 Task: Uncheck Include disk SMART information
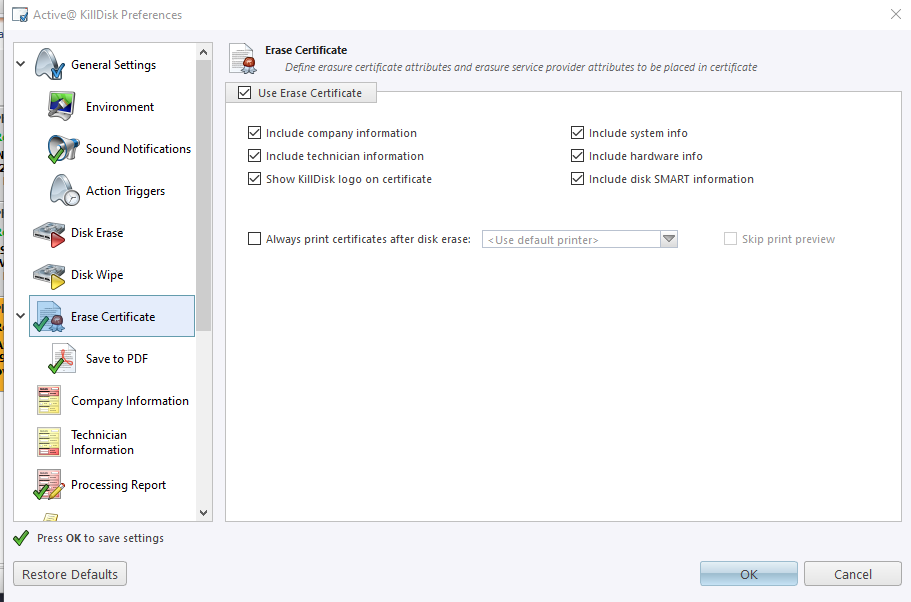click(578, 178)
